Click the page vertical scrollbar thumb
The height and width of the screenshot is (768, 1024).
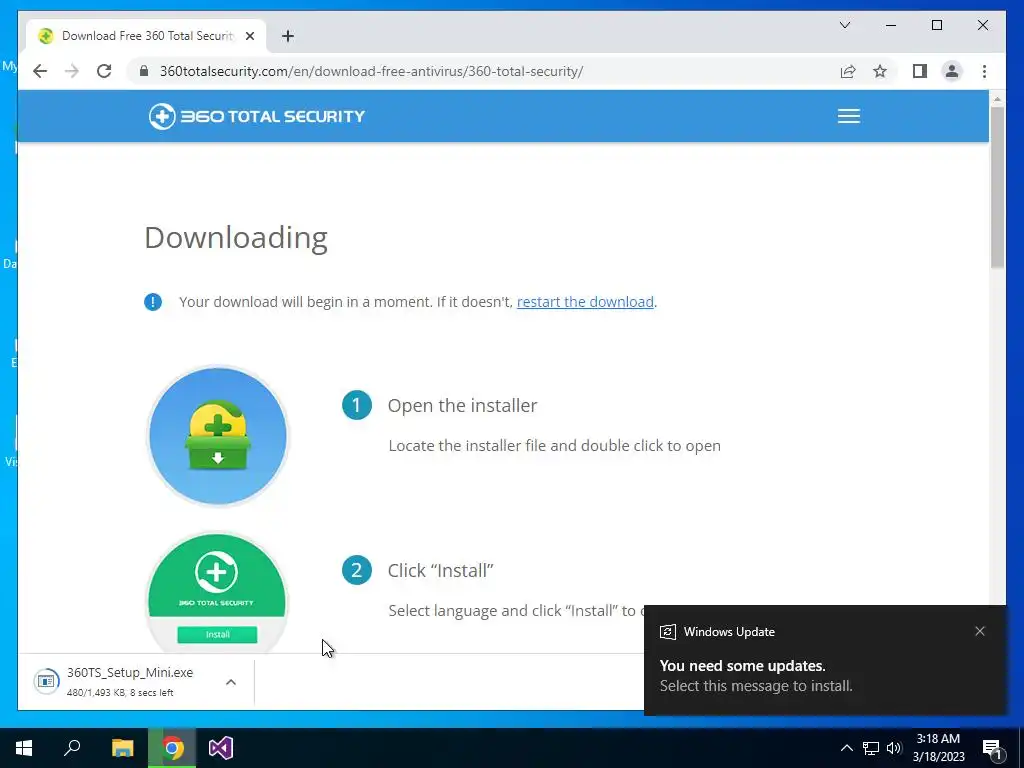[997, 187]
